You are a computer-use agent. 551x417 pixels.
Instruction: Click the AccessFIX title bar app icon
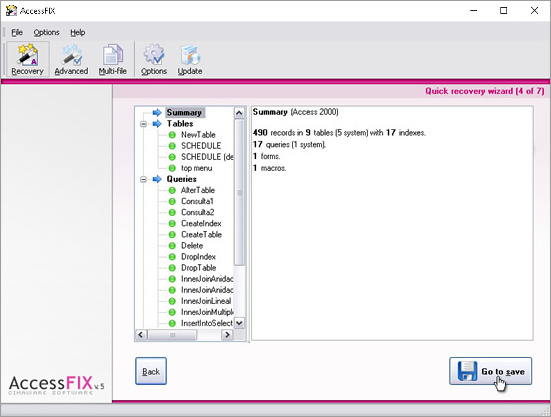[x=11, y=11]
